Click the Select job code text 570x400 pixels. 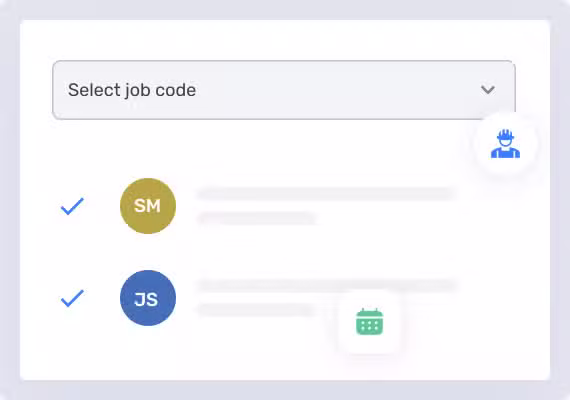(132, 90)
